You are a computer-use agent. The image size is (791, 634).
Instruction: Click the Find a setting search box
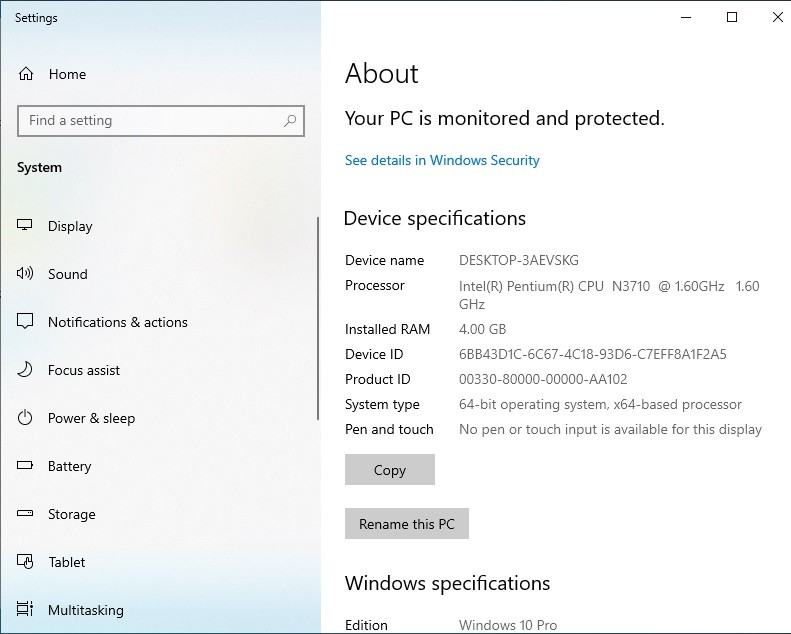150,121
